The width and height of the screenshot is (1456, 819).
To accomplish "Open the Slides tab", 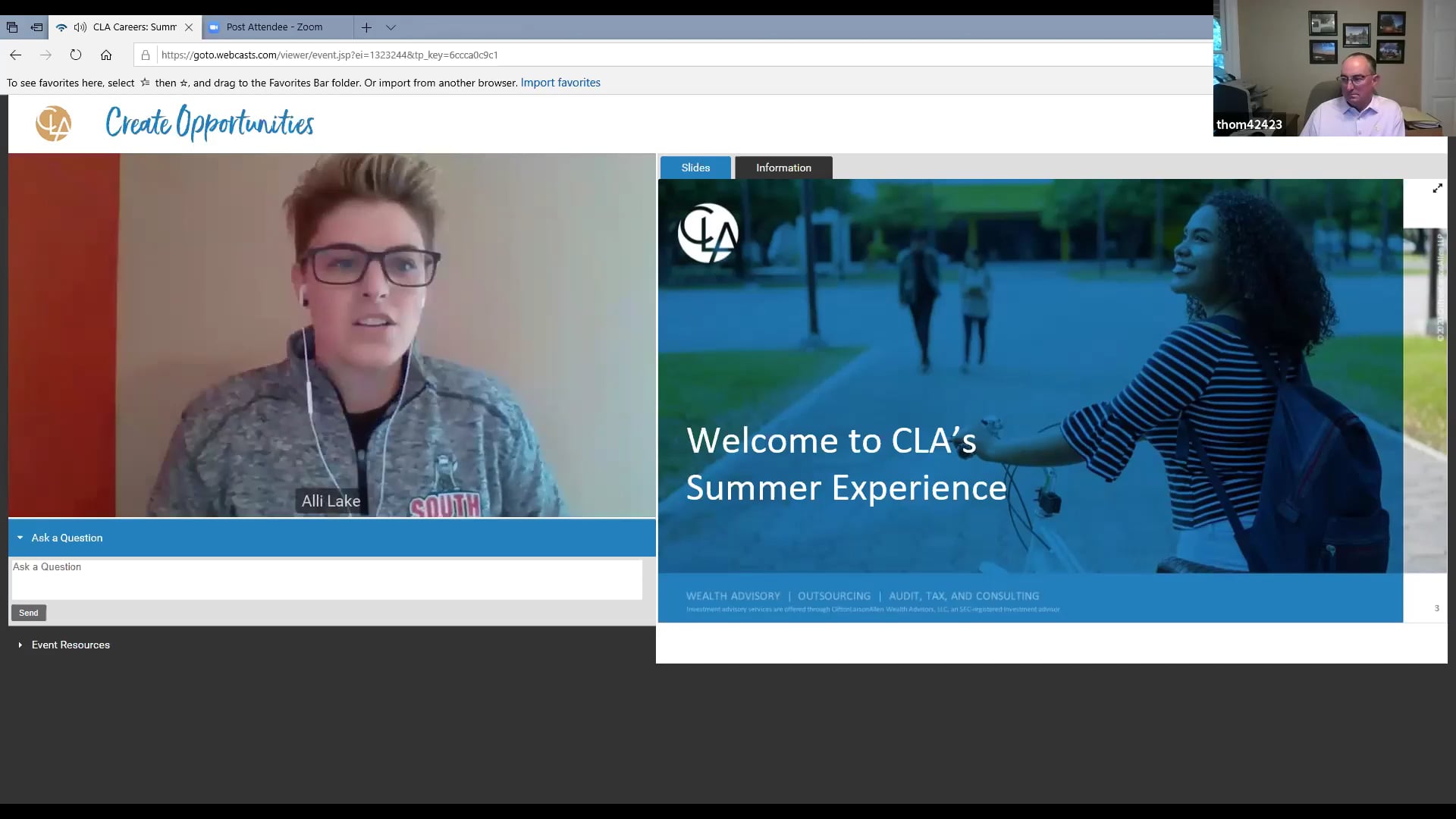I will (x=695, y=168).
